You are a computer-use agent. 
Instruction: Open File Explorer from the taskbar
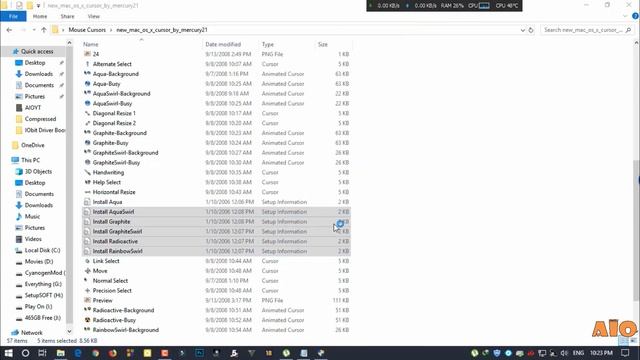click(60, 353)
